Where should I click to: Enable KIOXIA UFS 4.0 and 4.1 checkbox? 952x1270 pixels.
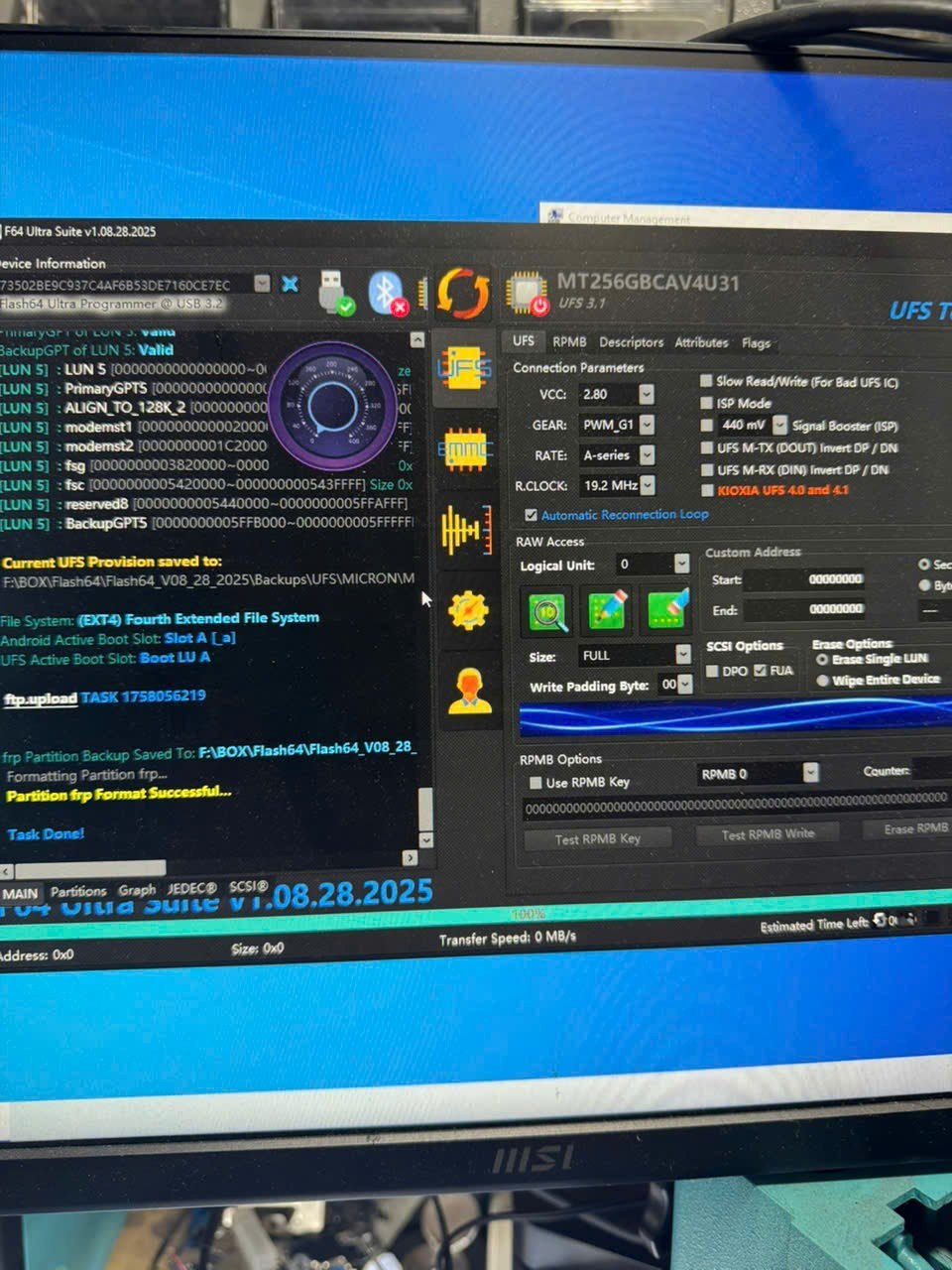(707, 490)
